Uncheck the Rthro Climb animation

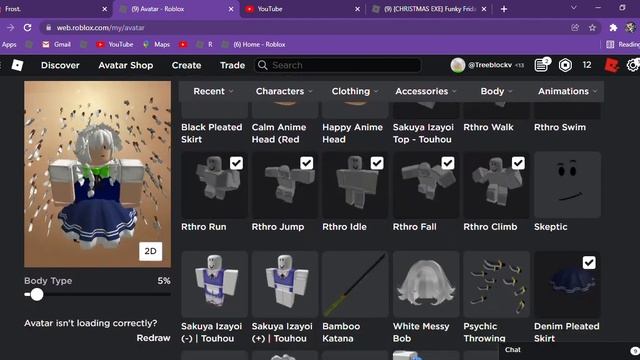518,163
